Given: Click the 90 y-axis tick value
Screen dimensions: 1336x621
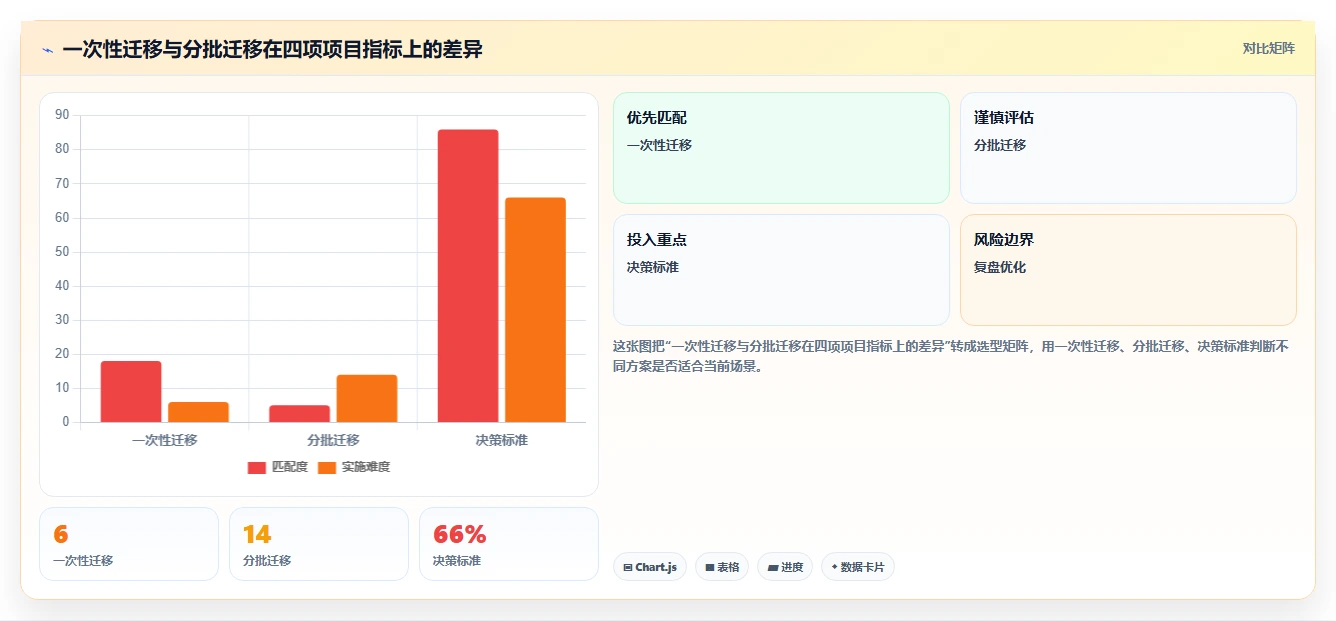Looking at the screenshot, I should 62,115.
